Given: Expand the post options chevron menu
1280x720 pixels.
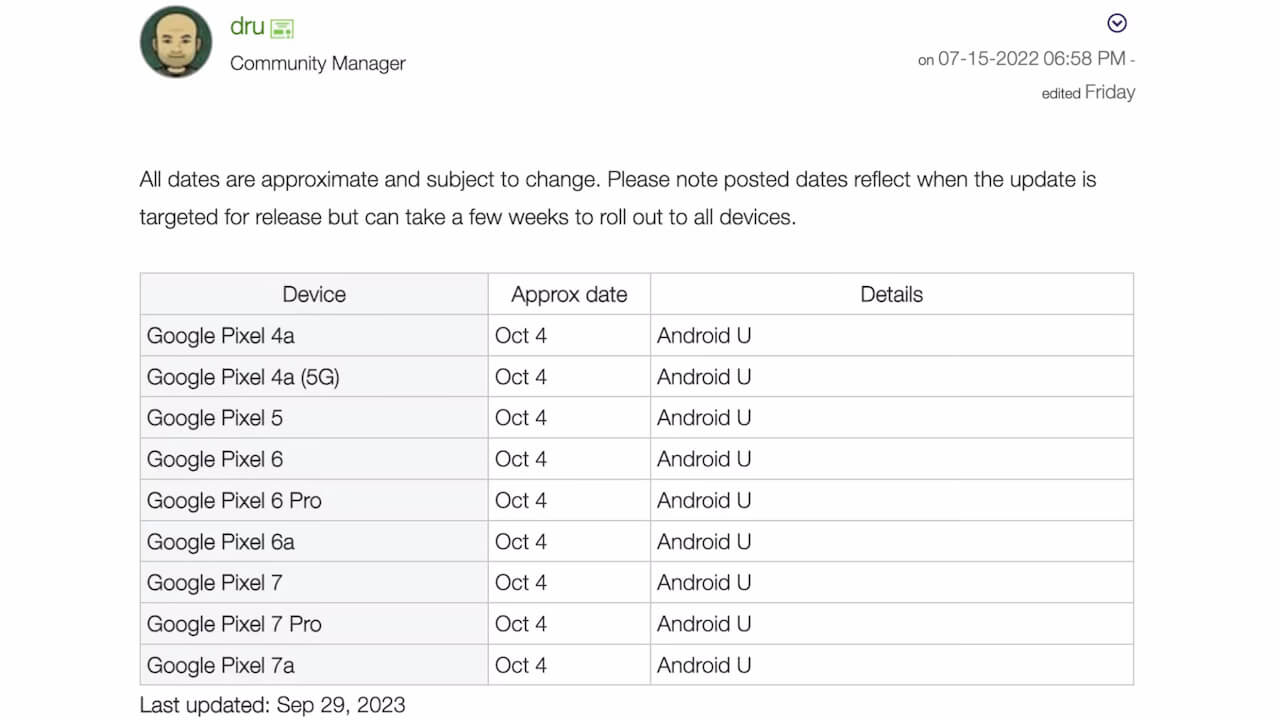Looking at the screenshot, I should (x=1117, y=23).
